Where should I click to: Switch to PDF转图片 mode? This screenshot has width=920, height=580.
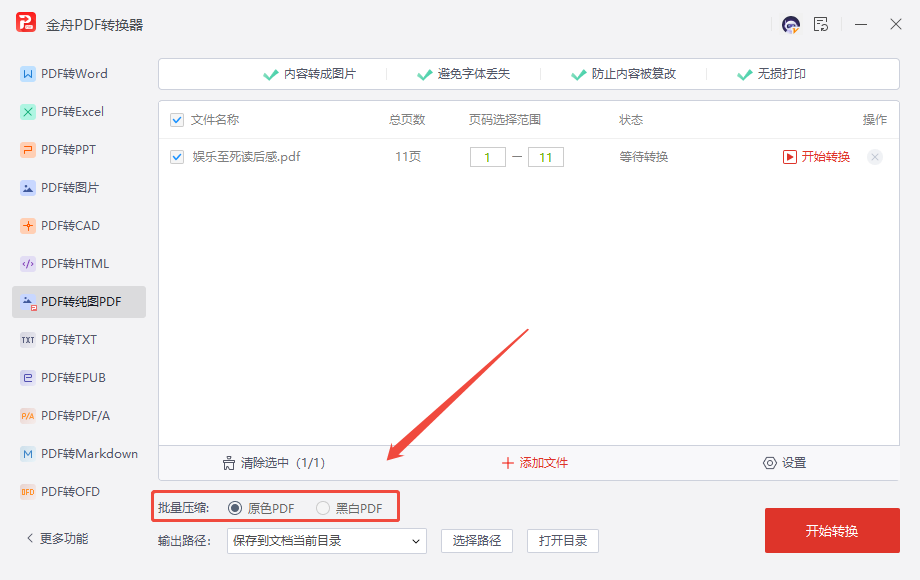79,188
